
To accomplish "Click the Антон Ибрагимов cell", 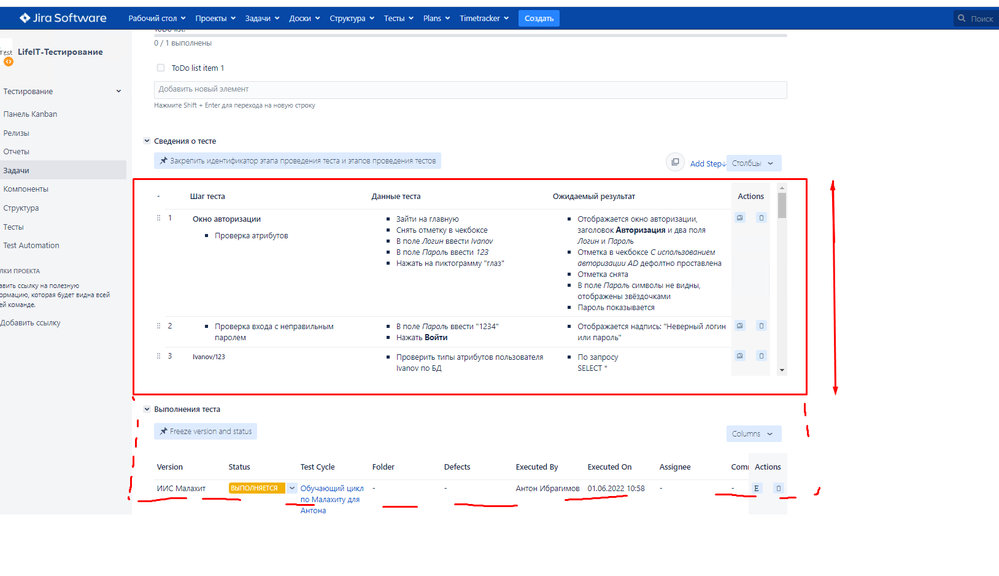I will tap(547, 488).
